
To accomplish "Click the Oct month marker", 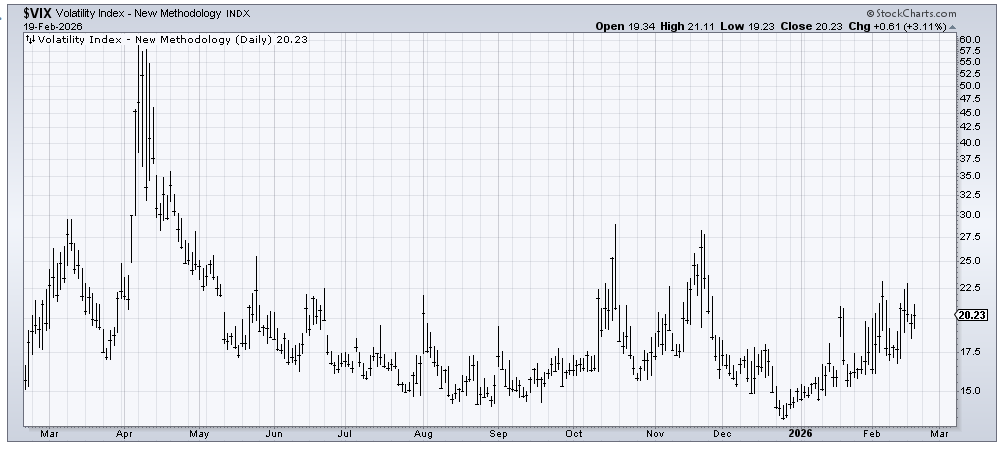I will pos(573,435).
